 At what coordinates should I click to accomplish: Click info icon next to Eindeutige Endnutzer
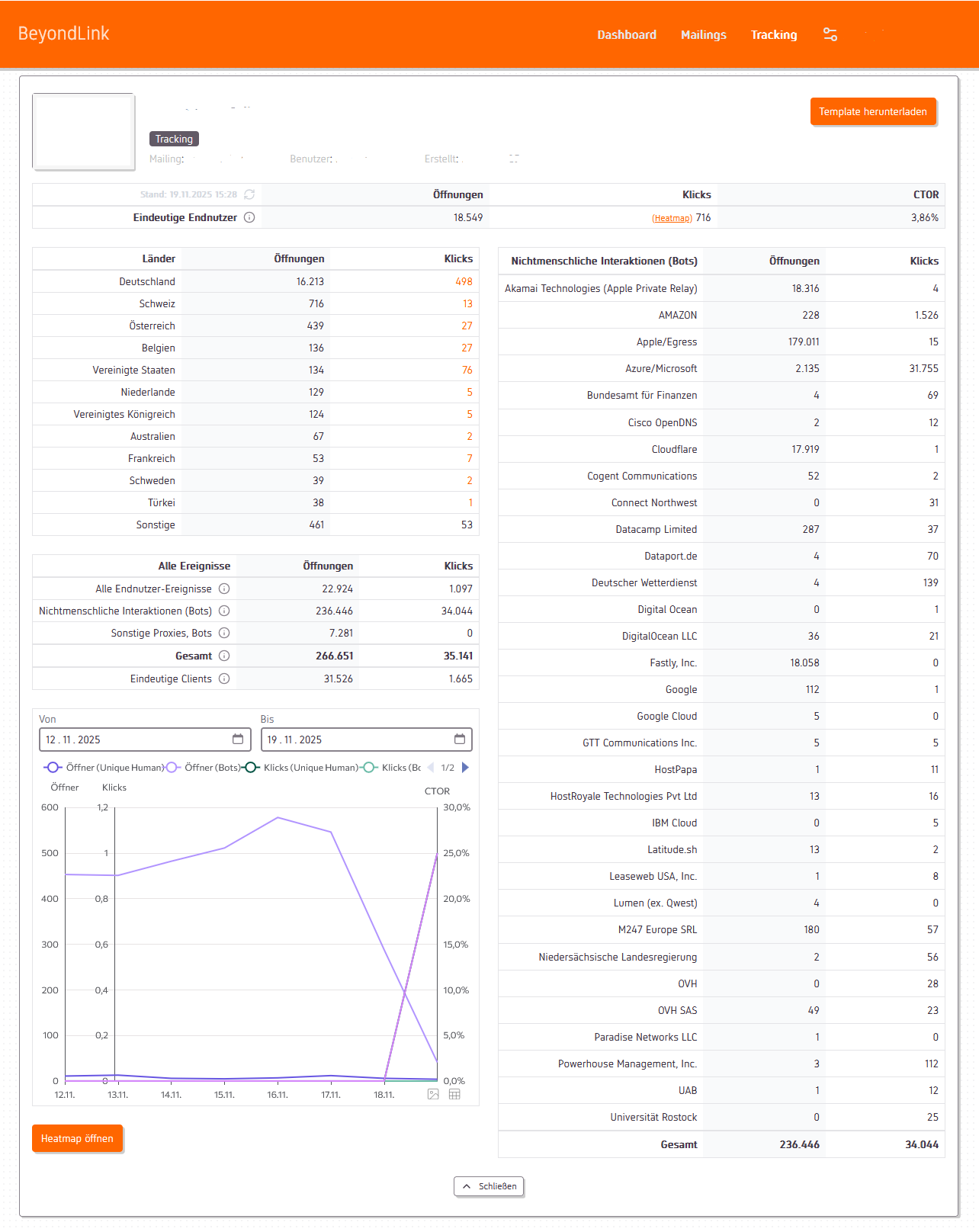click(x=249, y=217)
